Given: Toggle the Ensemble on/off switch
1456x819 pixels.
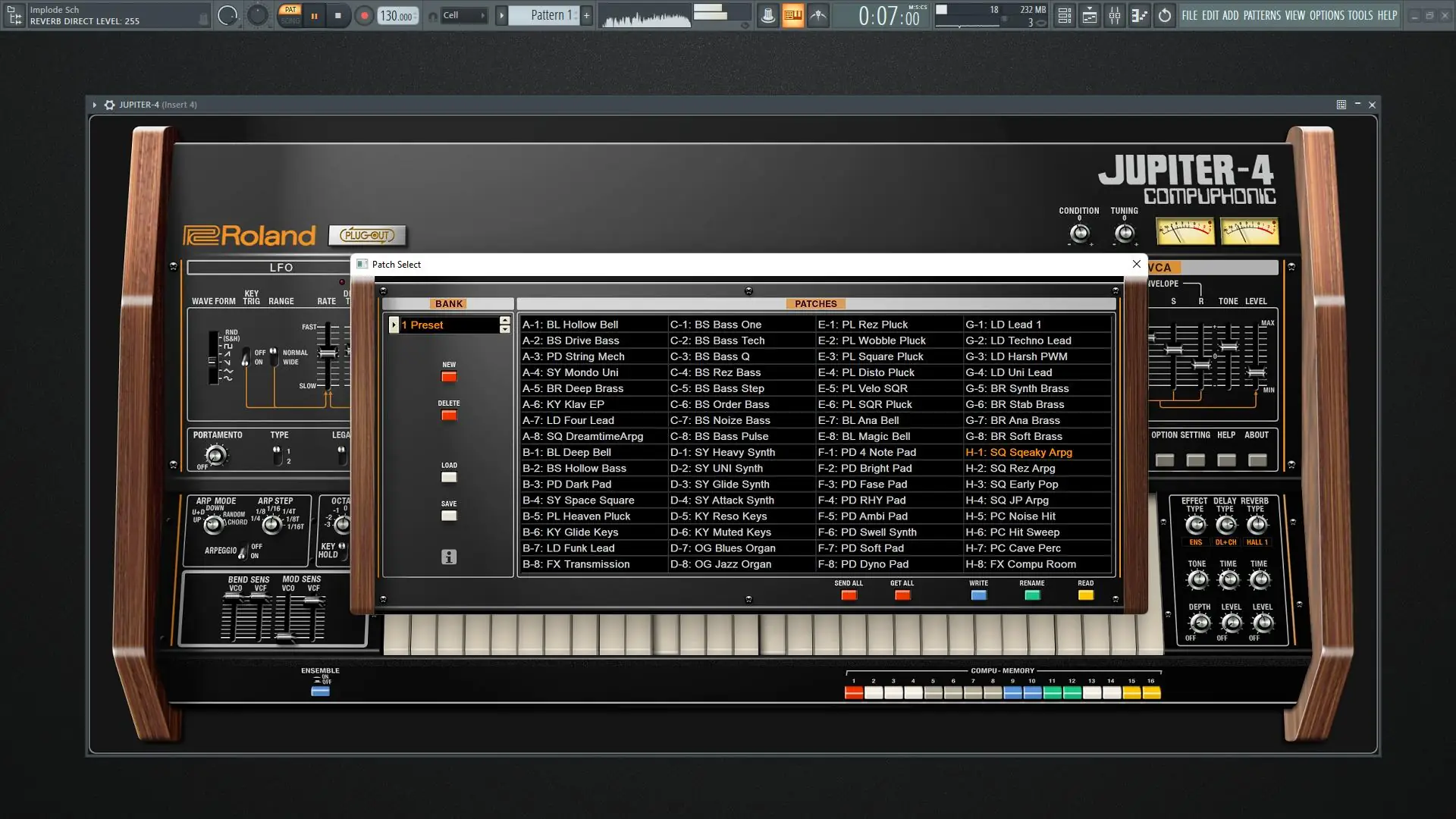Looking at the screenshot, I should [x=320, y=691].
